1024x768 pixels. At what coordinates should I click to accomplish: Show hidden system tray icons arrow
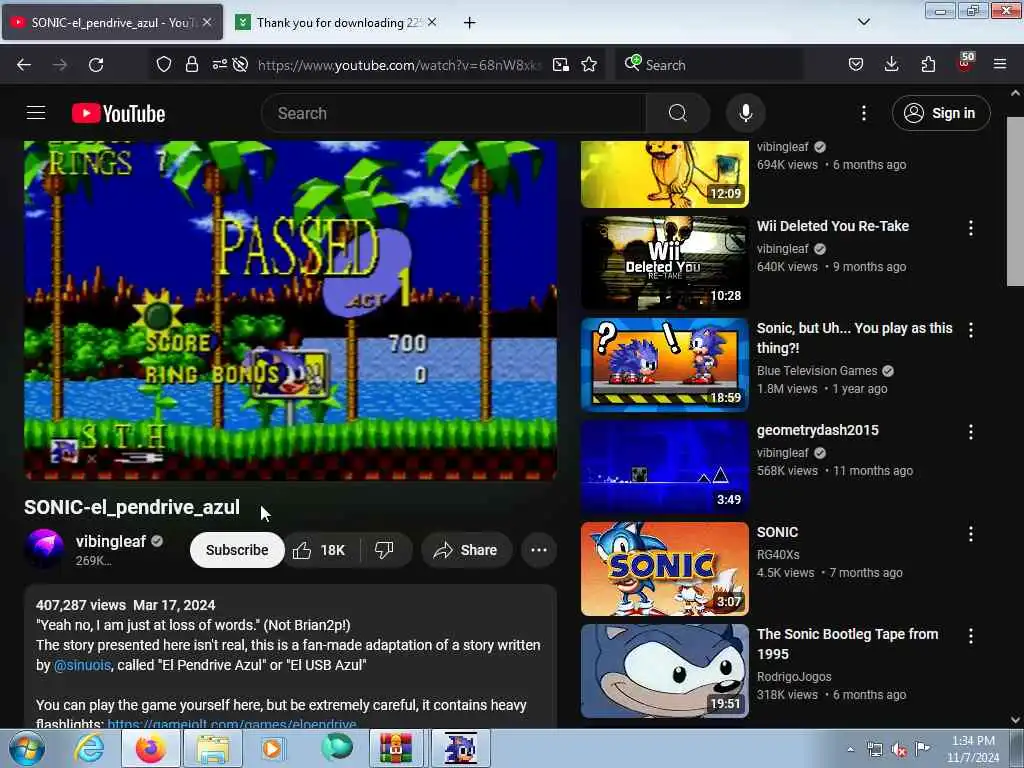click(x=850, y=749)
